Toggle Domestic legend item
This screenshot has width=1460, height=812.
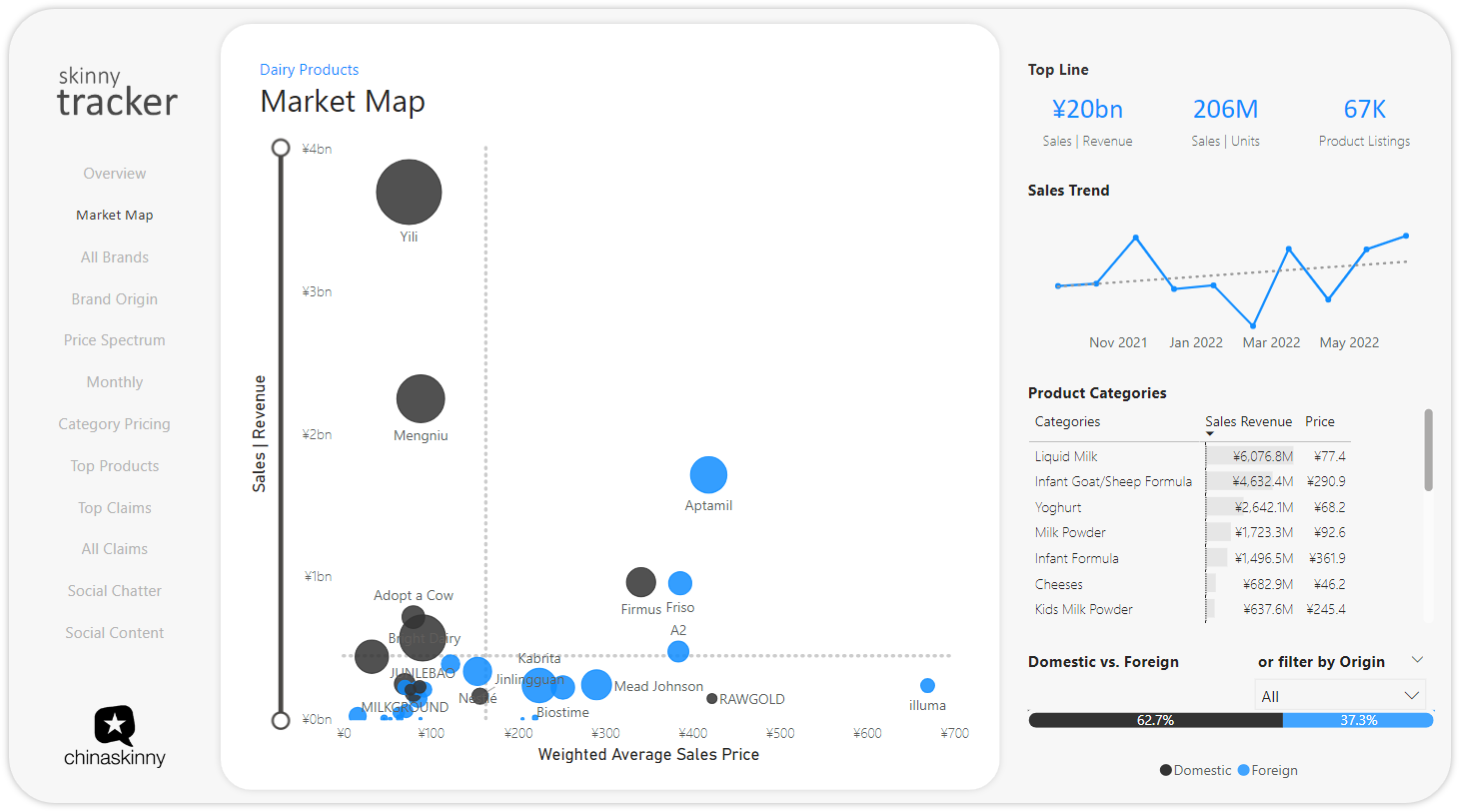coord(1196,770)
